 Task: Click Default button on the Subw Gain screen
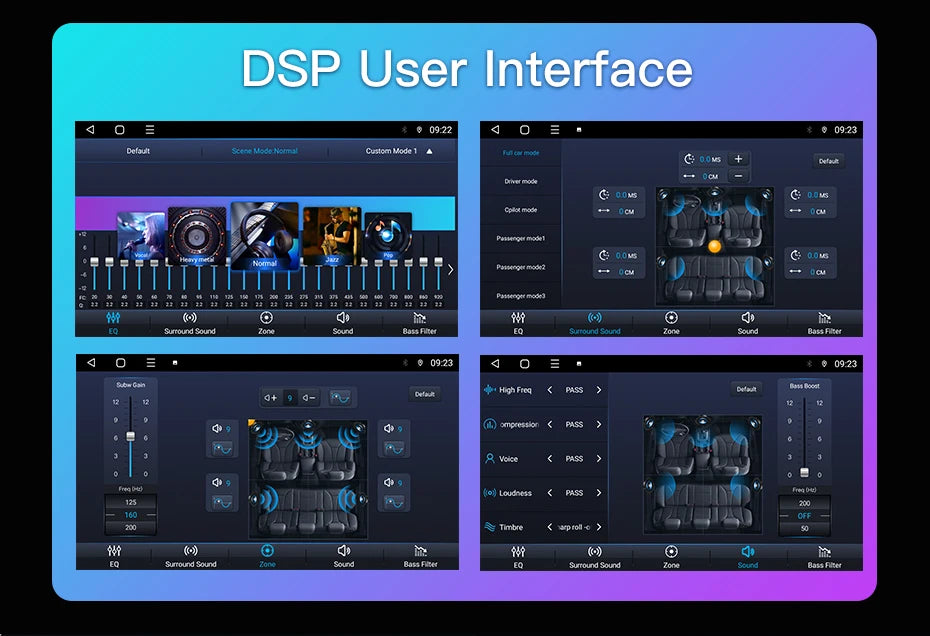[425, 394]
